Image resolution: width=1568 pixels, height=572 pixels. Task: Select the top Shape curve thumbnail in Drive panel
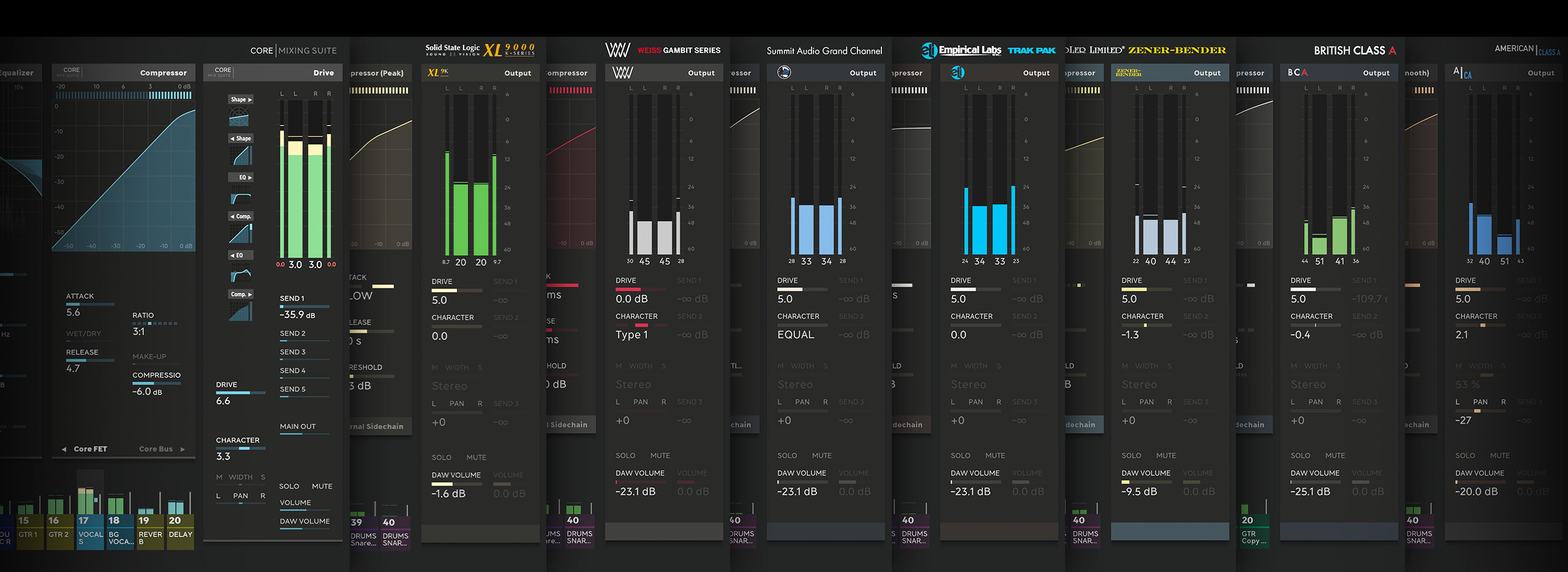[x=239, y=116]
